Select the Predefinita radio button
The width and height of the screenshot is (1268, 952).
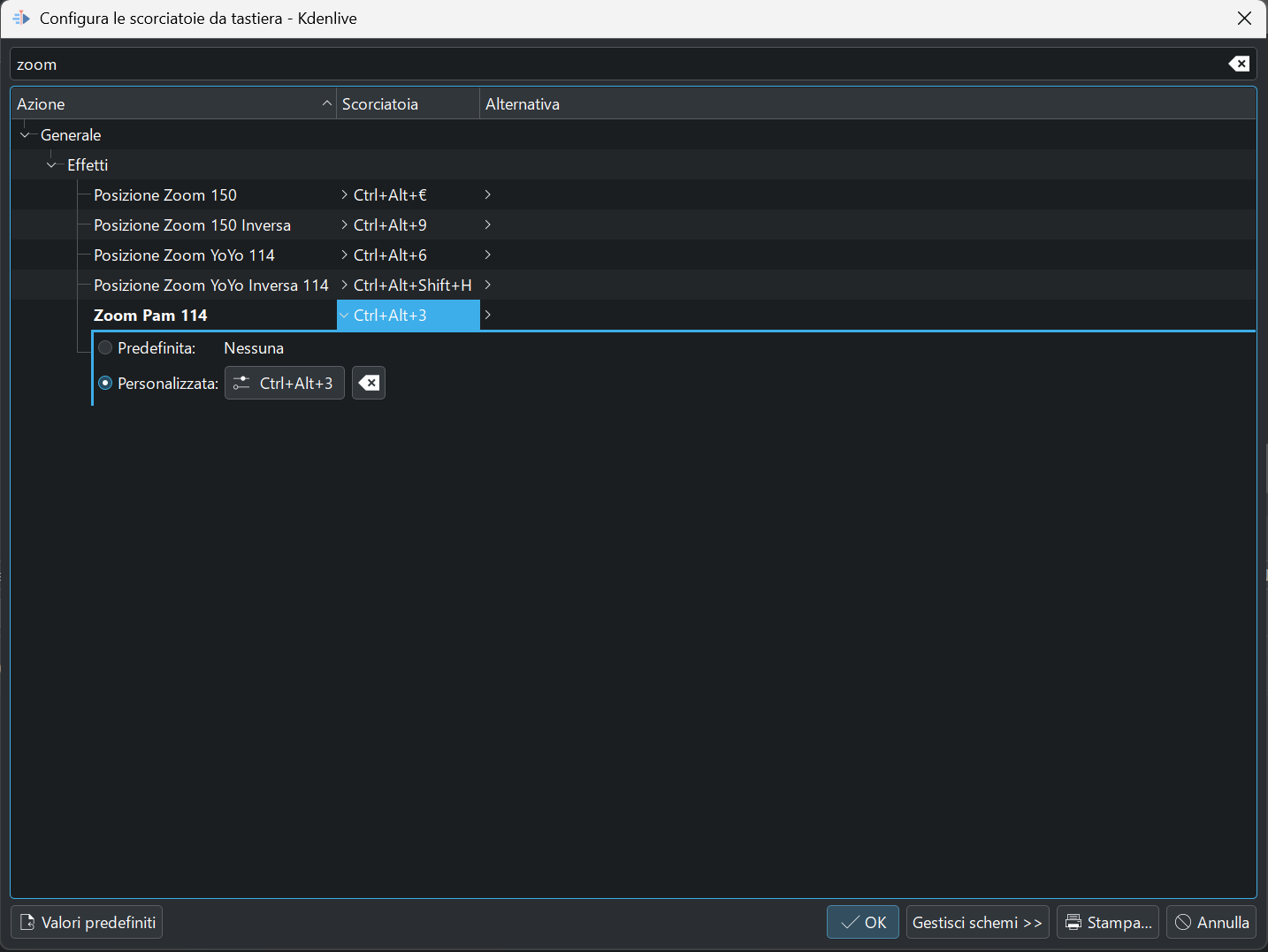pos(106,348)
